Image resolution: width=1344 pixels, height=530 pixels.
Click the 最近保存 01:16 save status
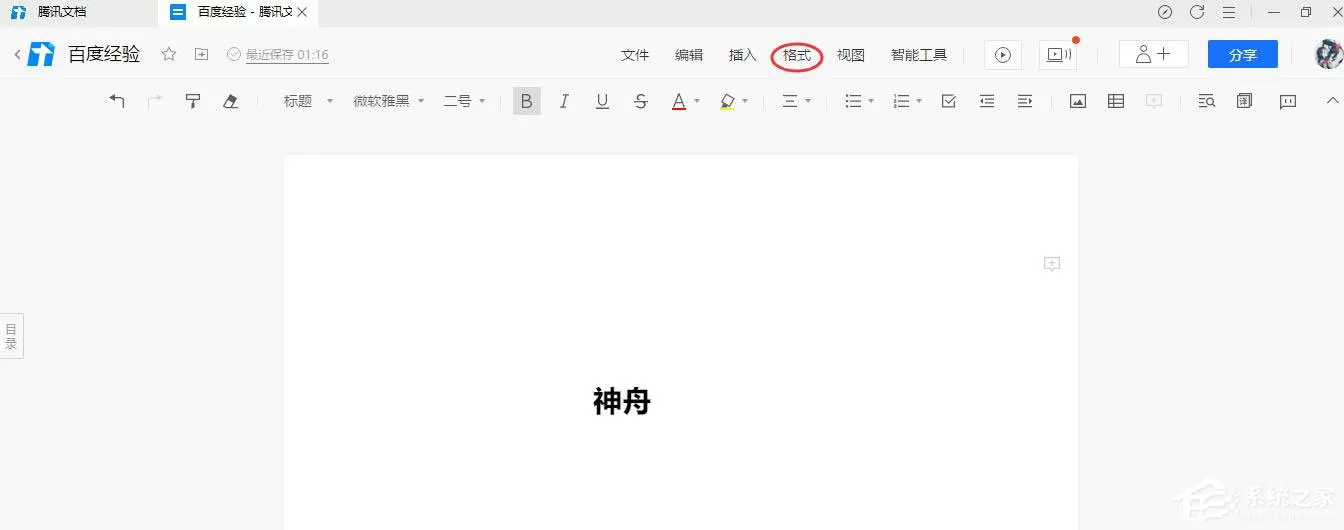point(278,54)
